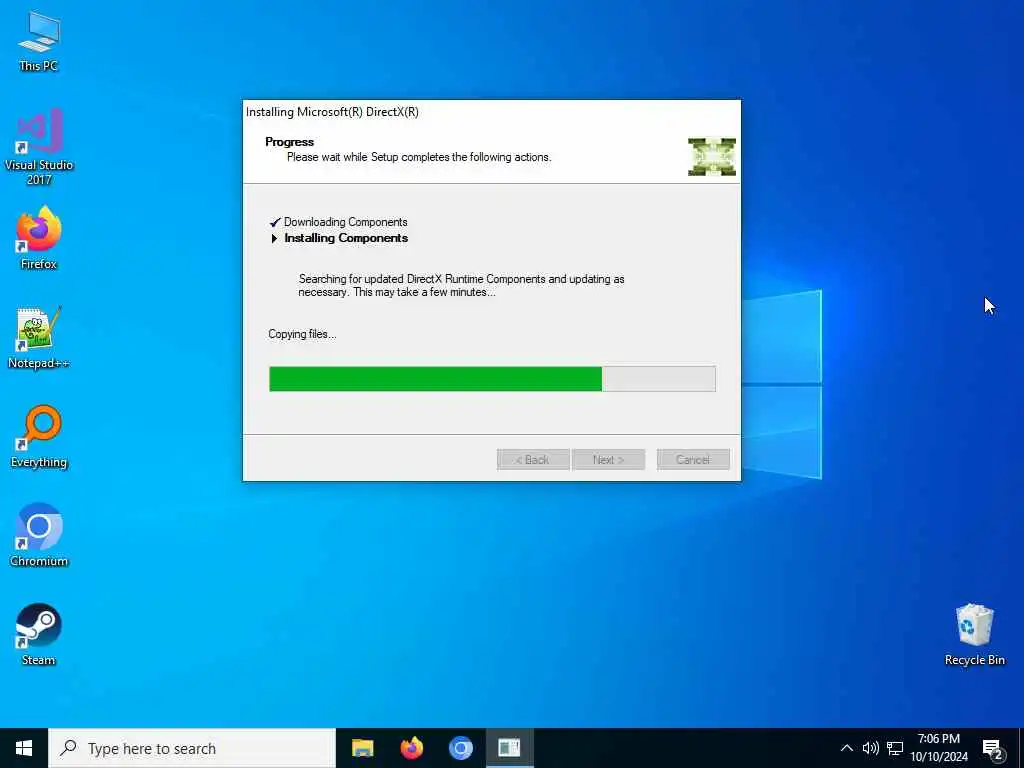Select the Firefox desktop shortcut
Image resolution: width=1024 pixels, height=768 pixels.
pyautogui.click(x=39, y=238)
